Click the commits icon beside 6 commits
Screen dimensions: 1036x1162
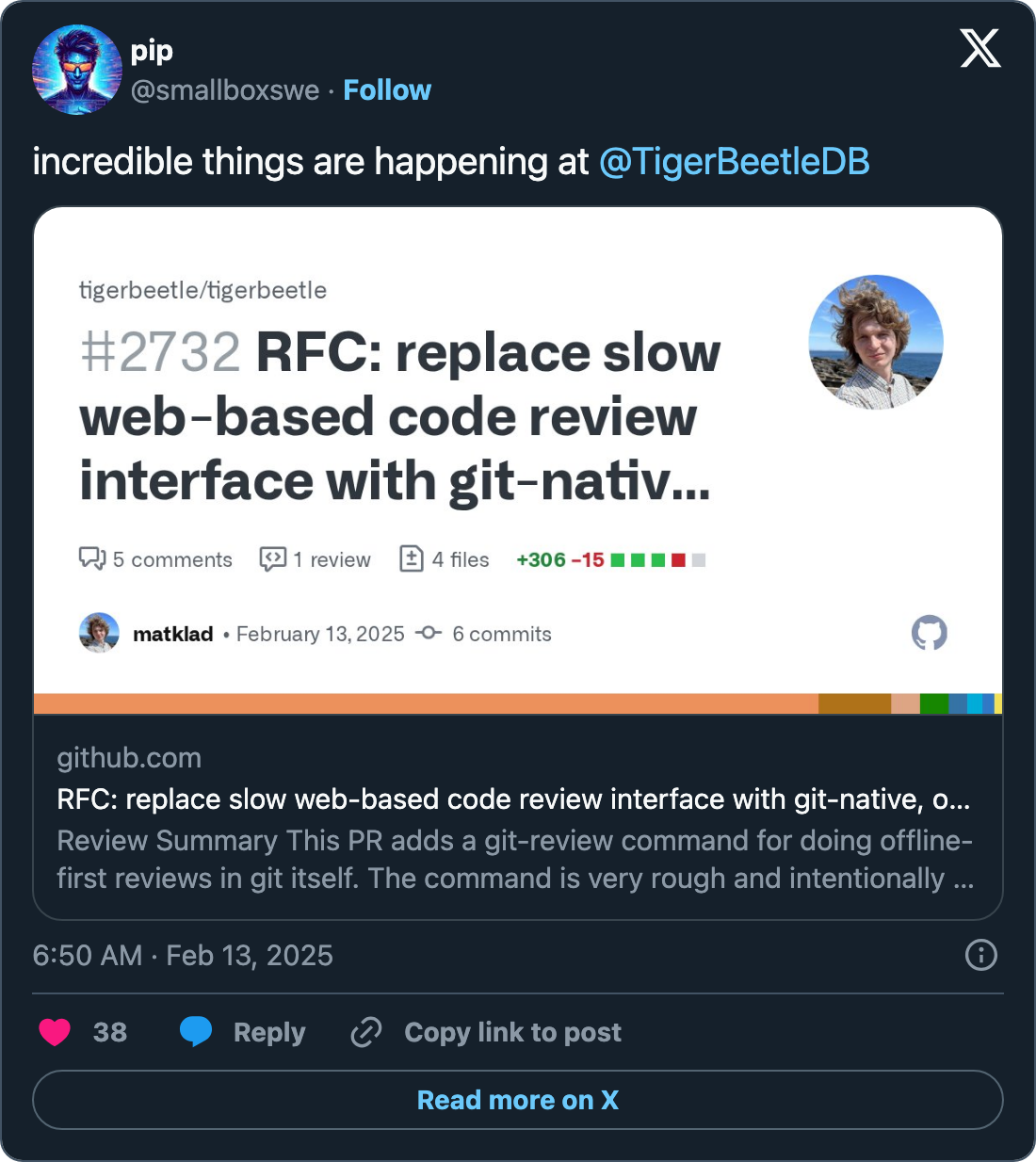tap(429, 633)
